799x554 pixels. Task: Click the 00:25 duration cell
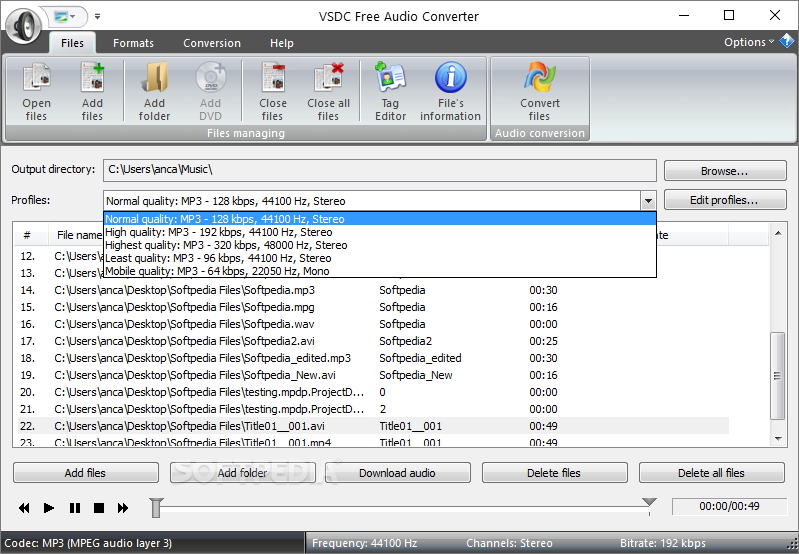coord(543,341)
